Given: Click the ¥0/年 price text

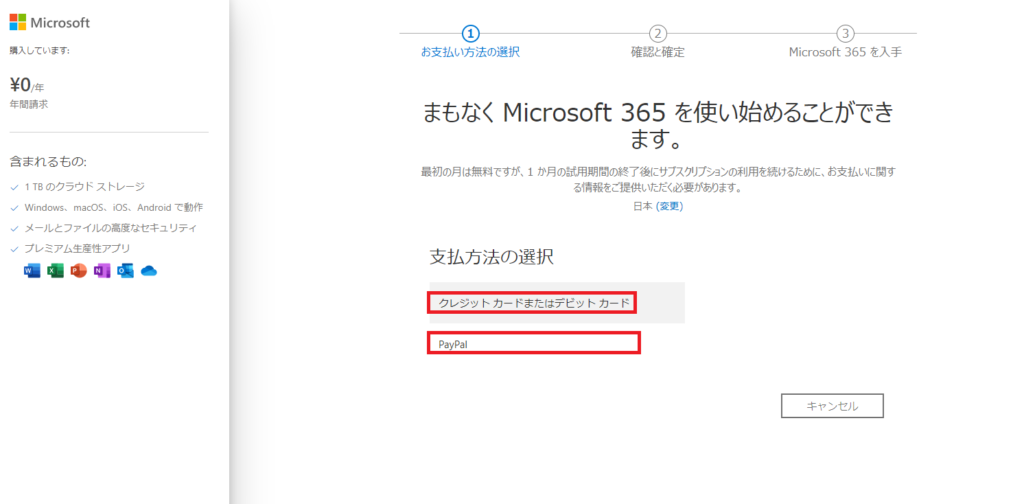Looking at the screenshot, I should coord(27,85).
